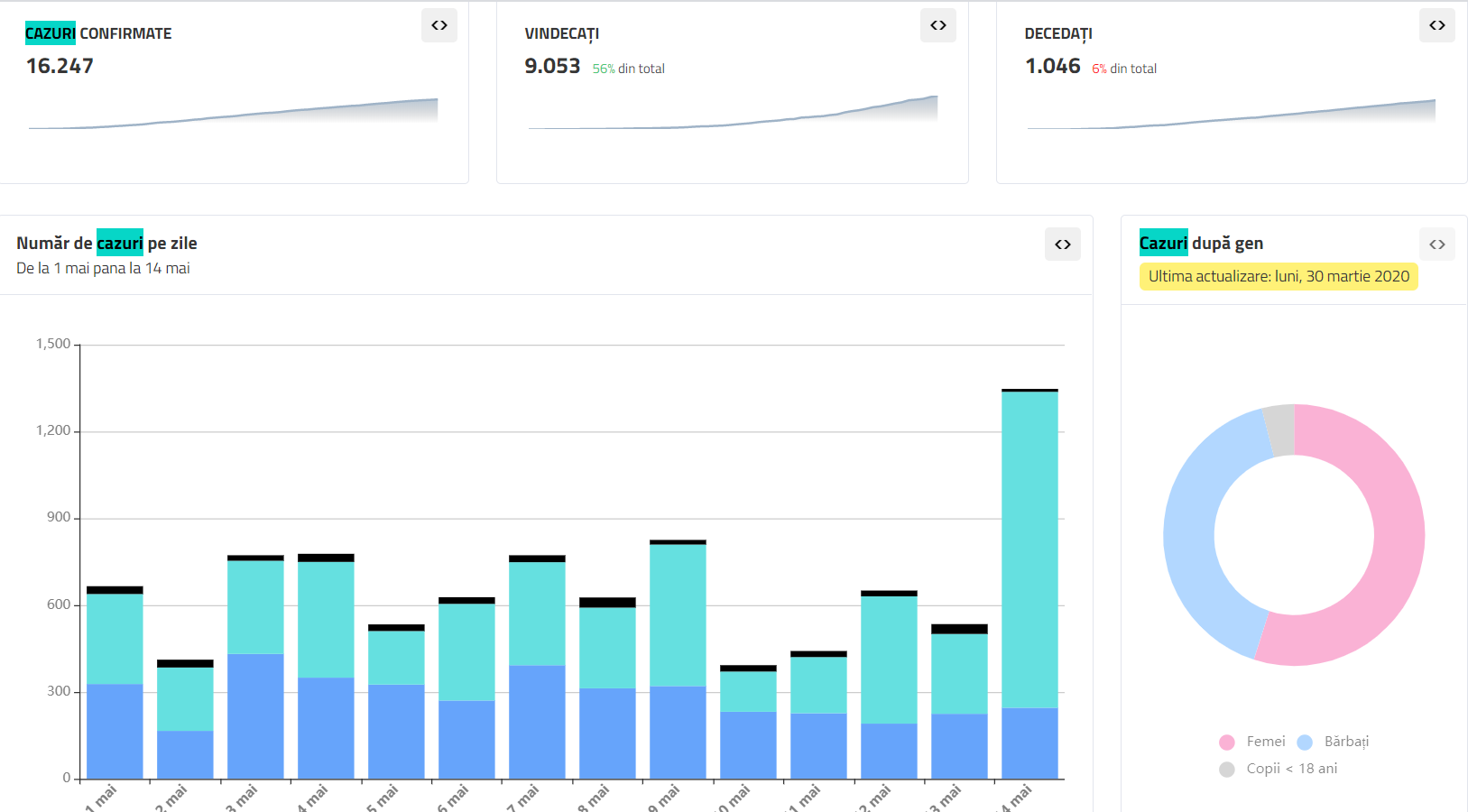Click the confirmed cases sparkline graph
The height and width of the screenshot is (812, 1468).
(x=233, y=115)
